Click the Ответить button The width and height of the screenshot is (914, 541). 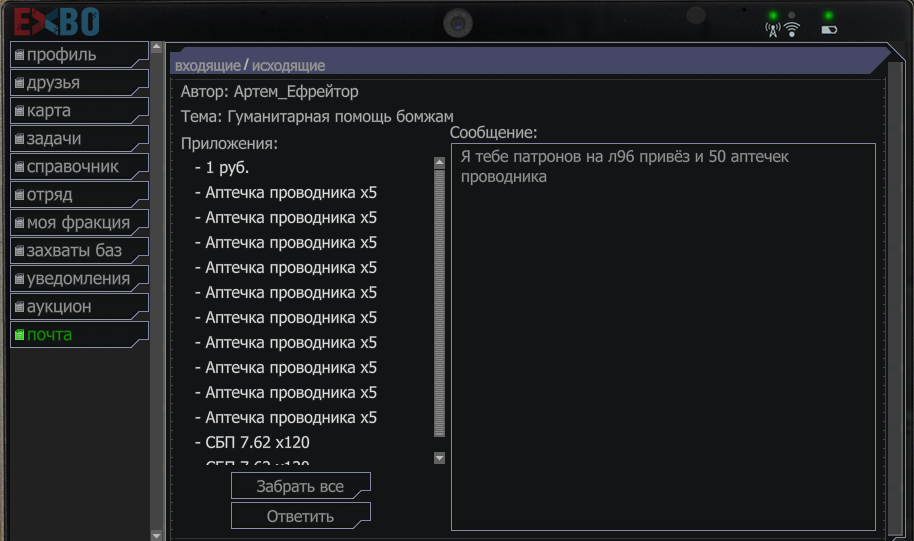301,516
